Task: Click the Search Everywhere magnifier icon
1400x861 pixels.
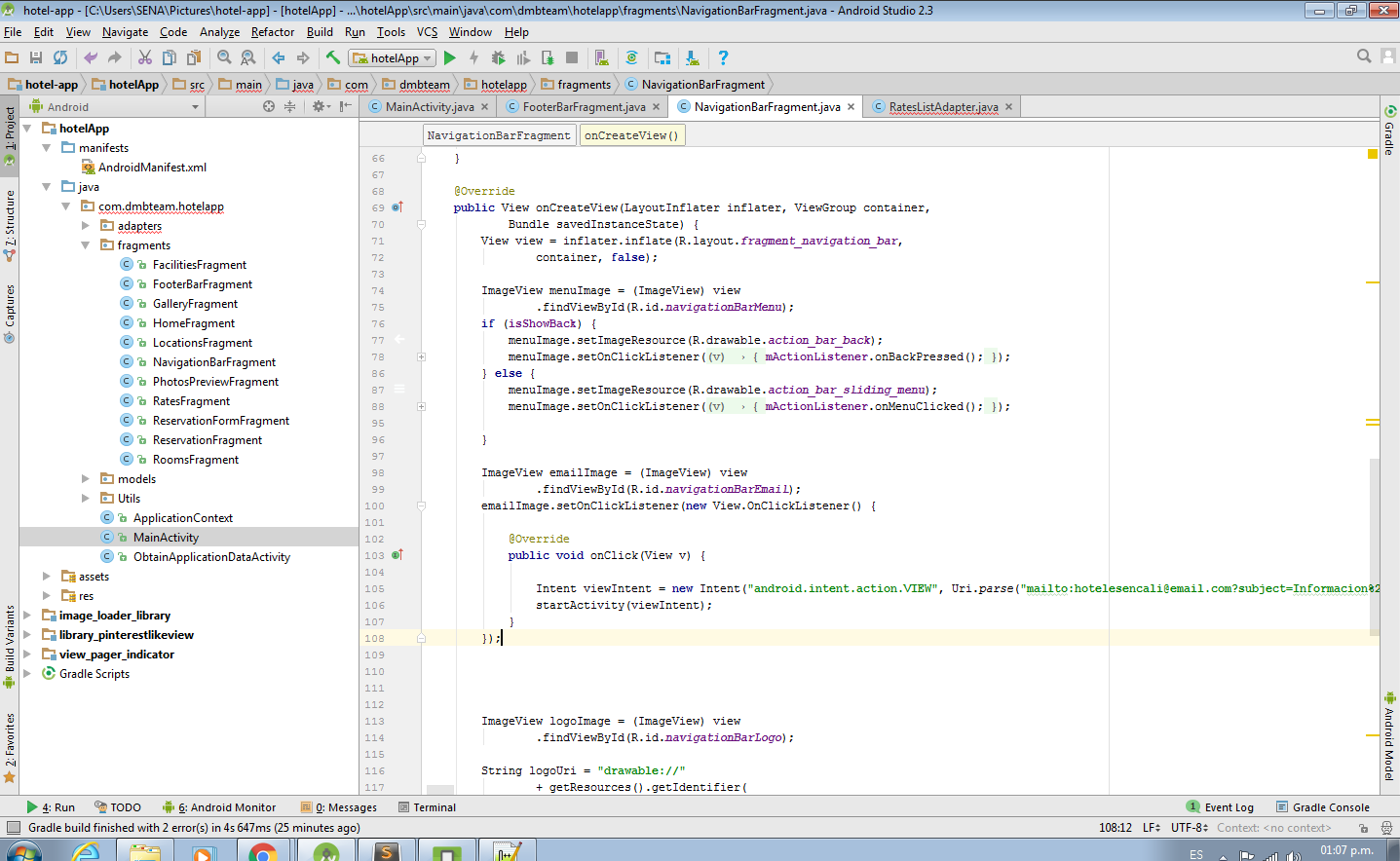Action: click(x=1364, y=56)
